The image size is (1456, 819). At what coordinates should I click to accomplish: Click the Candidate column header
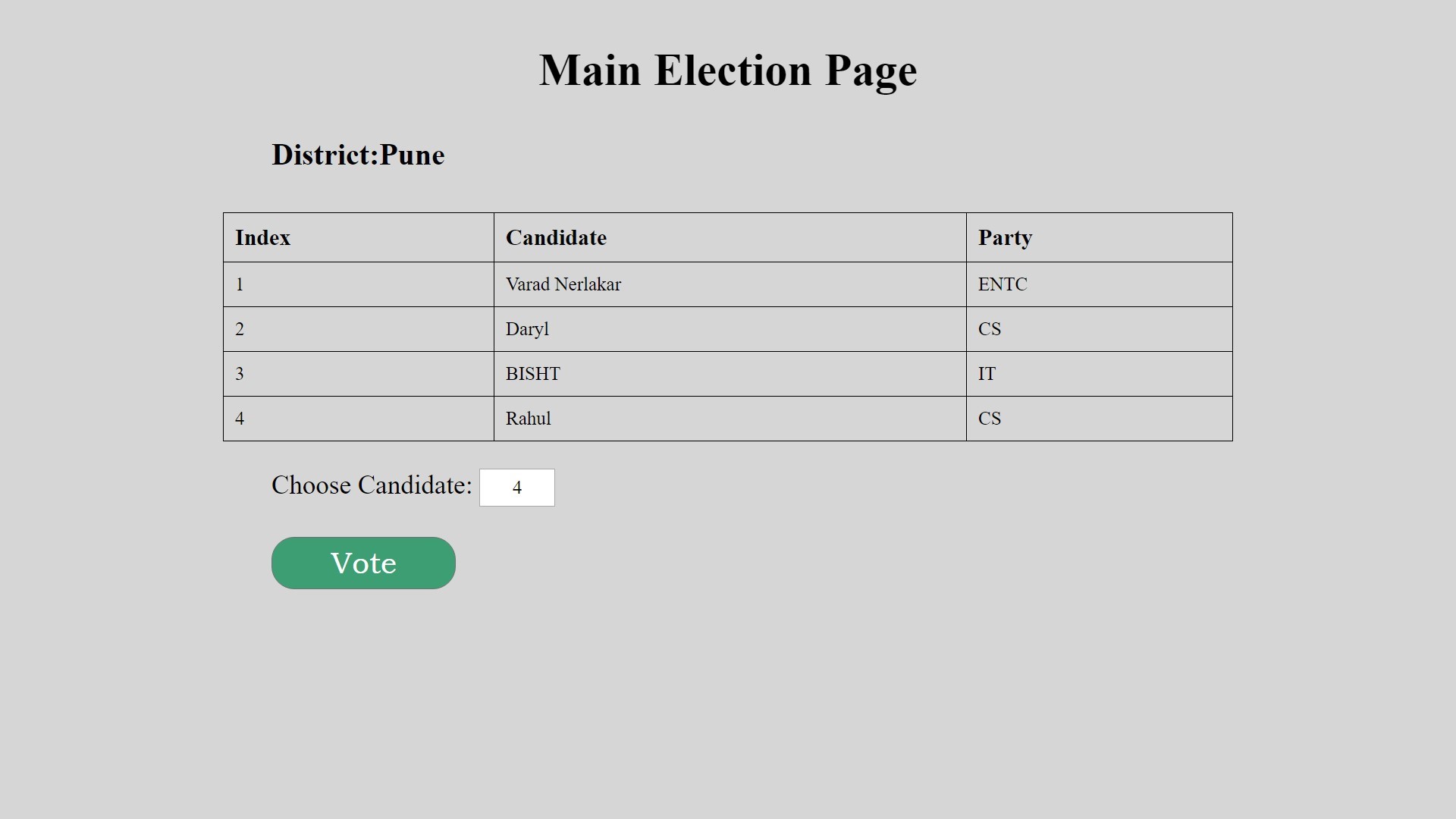coord(730,237)
